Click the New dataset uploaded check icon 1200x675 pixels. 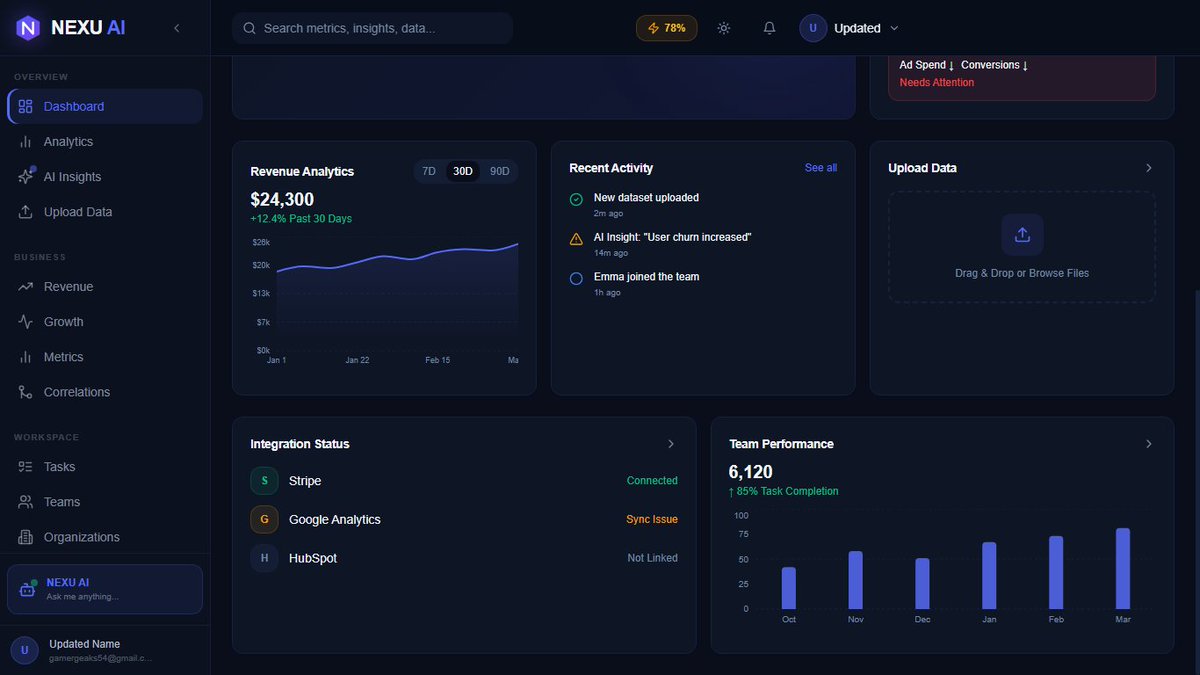coord(576,200)
